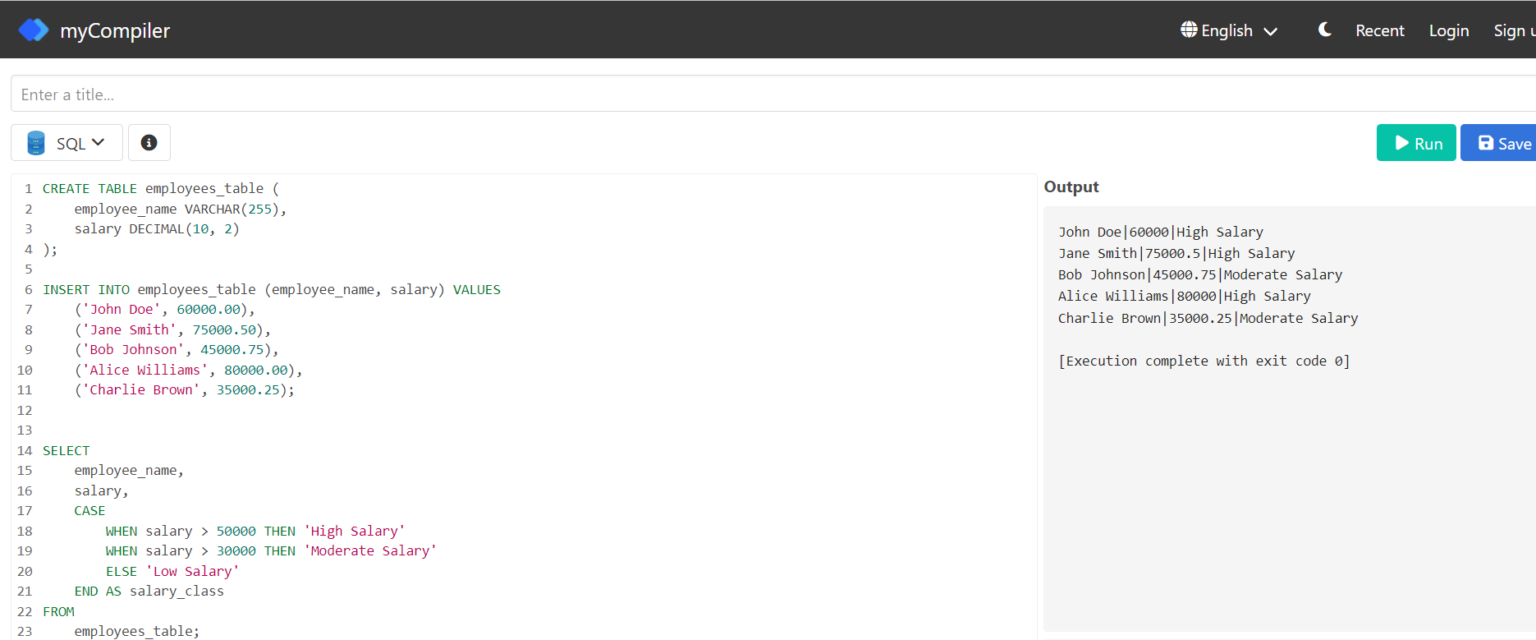Switch interface language using the toggle
Image resolution: width=1536 pixels, height=640 pixels.
click(x=1228, y=30)
